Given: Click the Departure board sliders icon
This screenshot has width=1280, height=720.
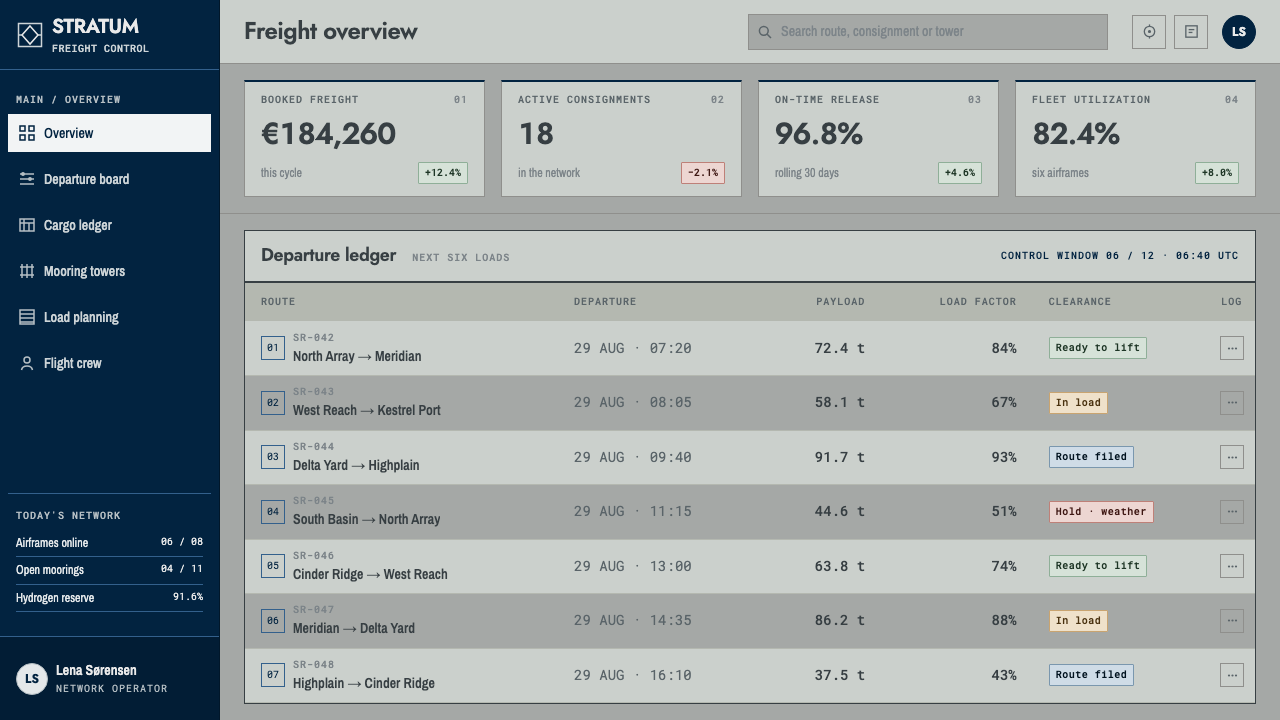Looking at the screenshot, I should 27,179.
